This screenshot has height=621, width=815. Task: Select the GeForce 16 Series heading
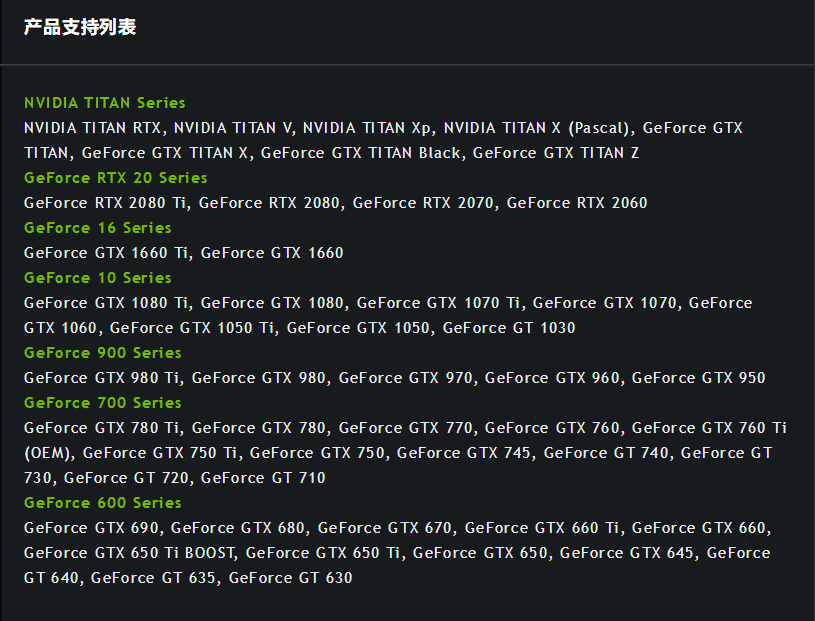click(98, 228)
